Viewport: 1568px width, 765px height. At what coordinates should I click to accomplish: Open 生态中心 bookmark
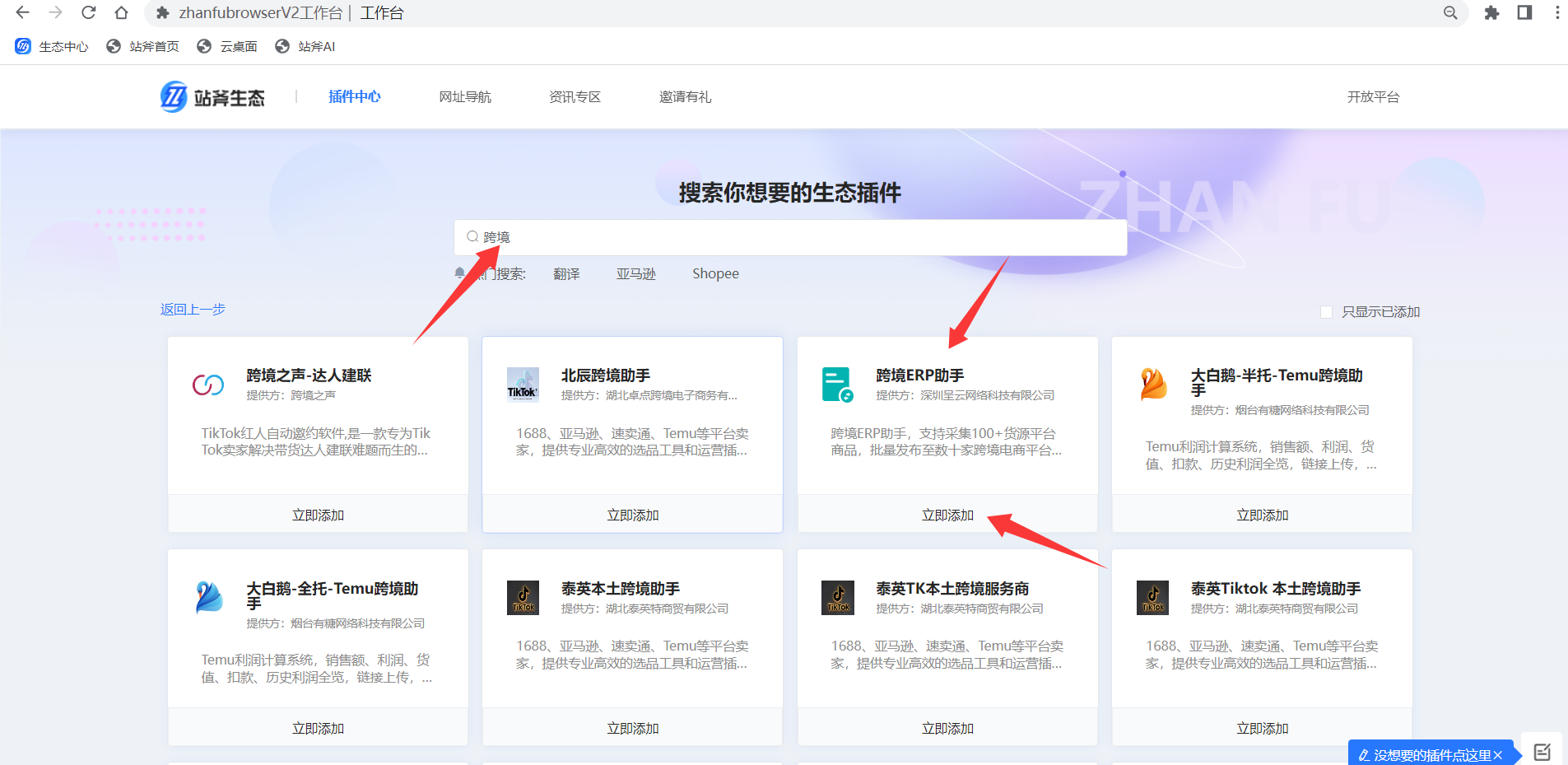(x=51, y=46)
